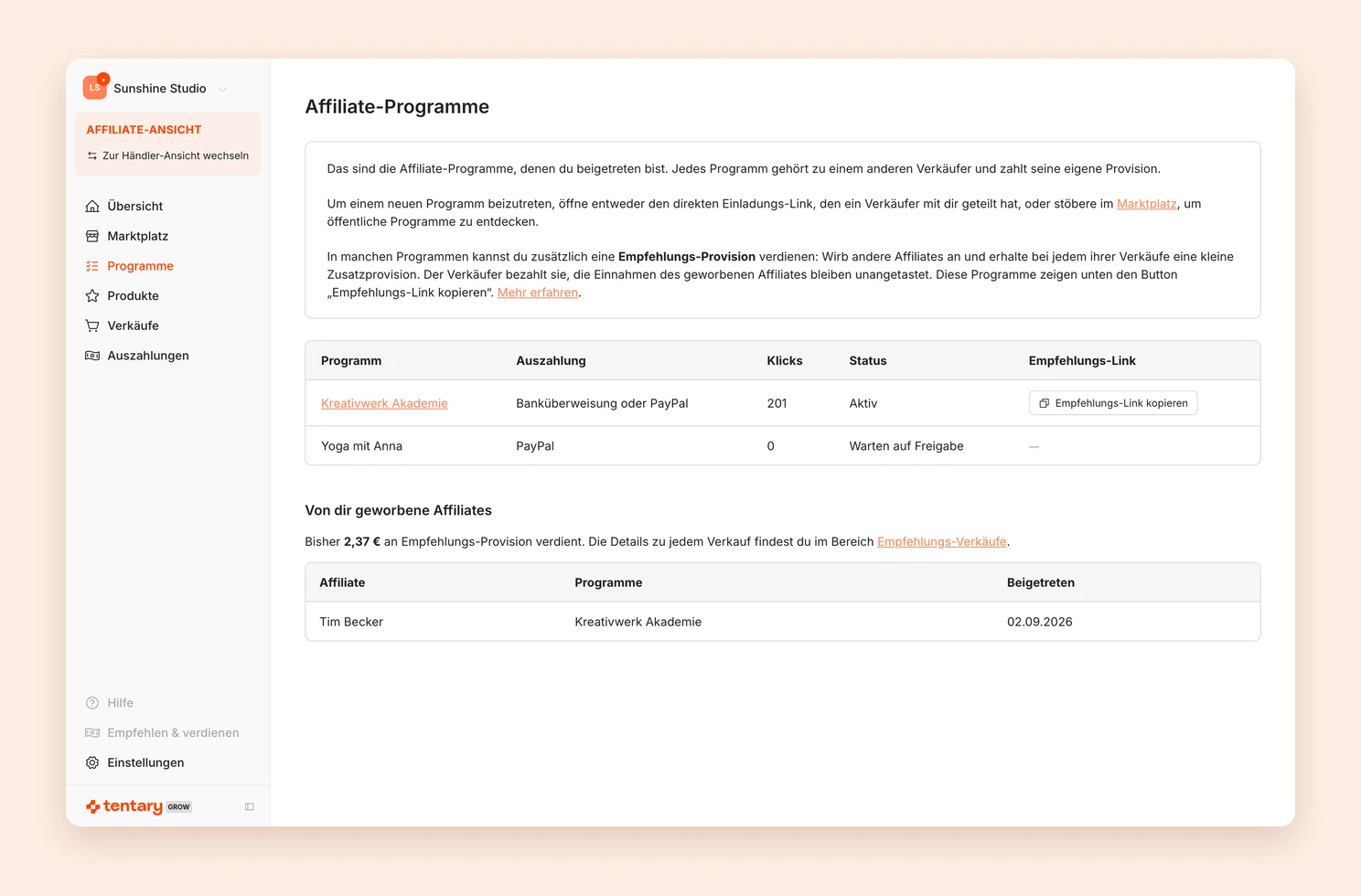
Task: Click 'Banküberweisung oder PayPal' payout cell
Action: pyautogui.click(x=602, y=403)
